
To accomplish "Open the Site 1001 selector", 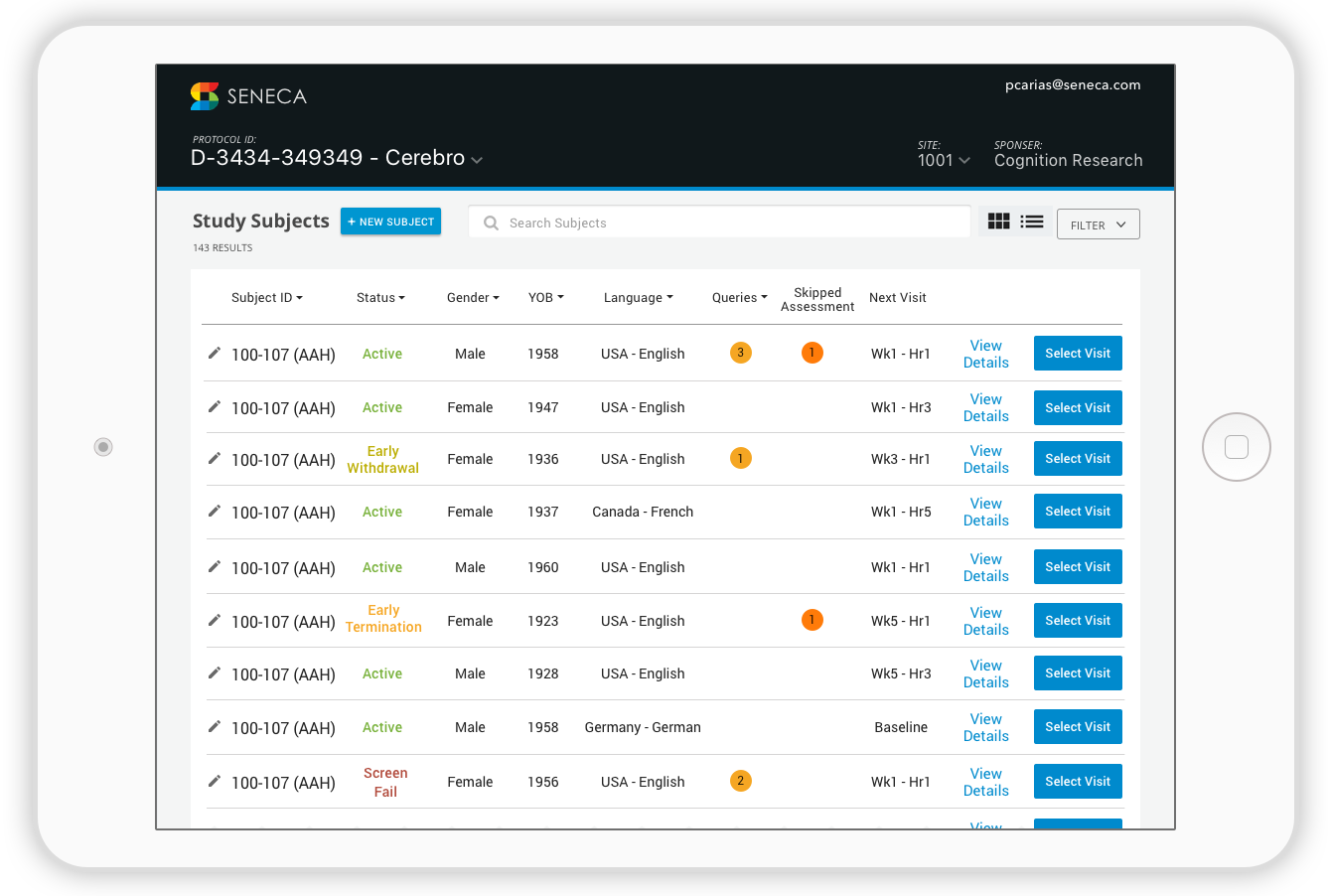I will [943, 160].
